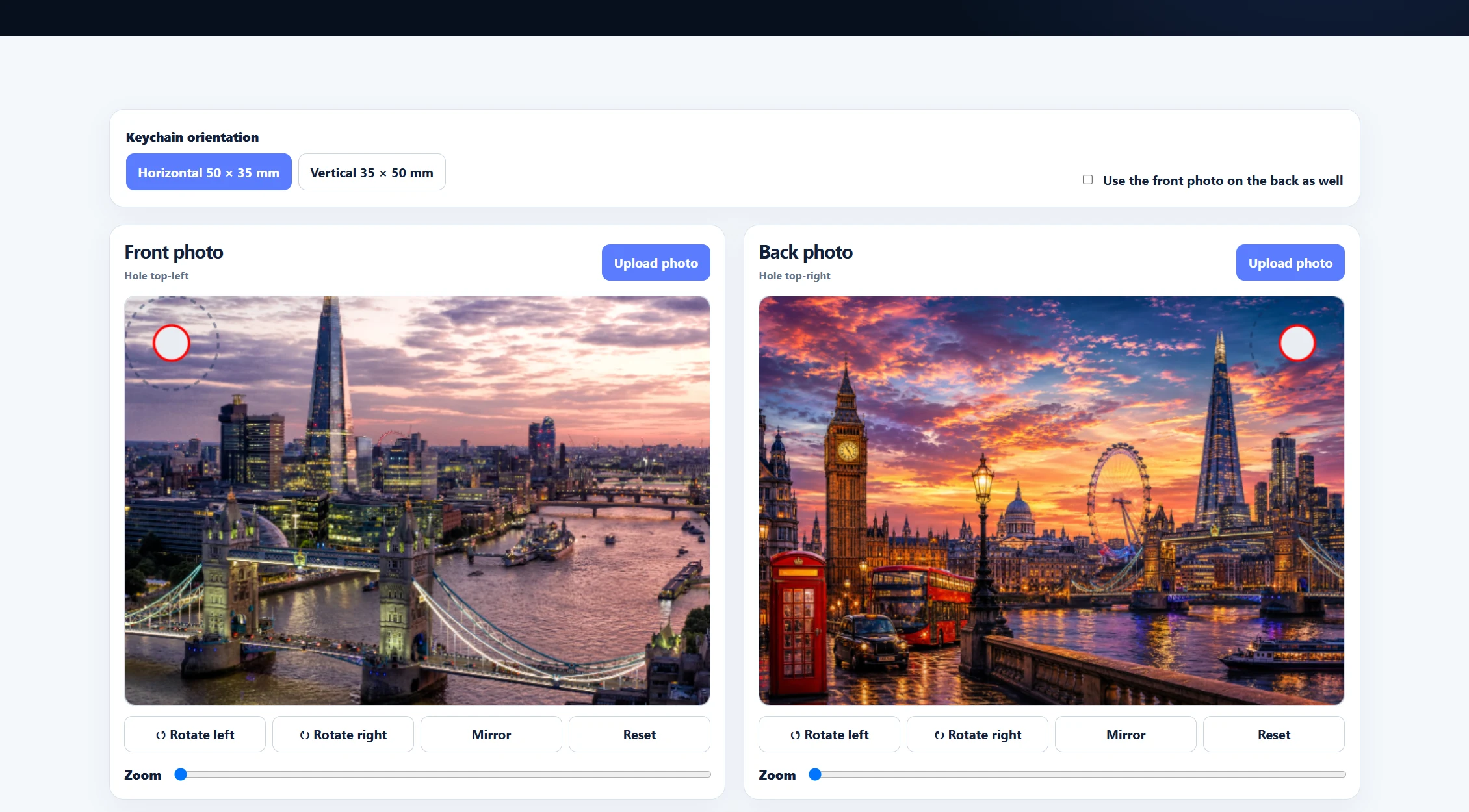Click the Front photo Tower Bridge preview

point(417,501)
